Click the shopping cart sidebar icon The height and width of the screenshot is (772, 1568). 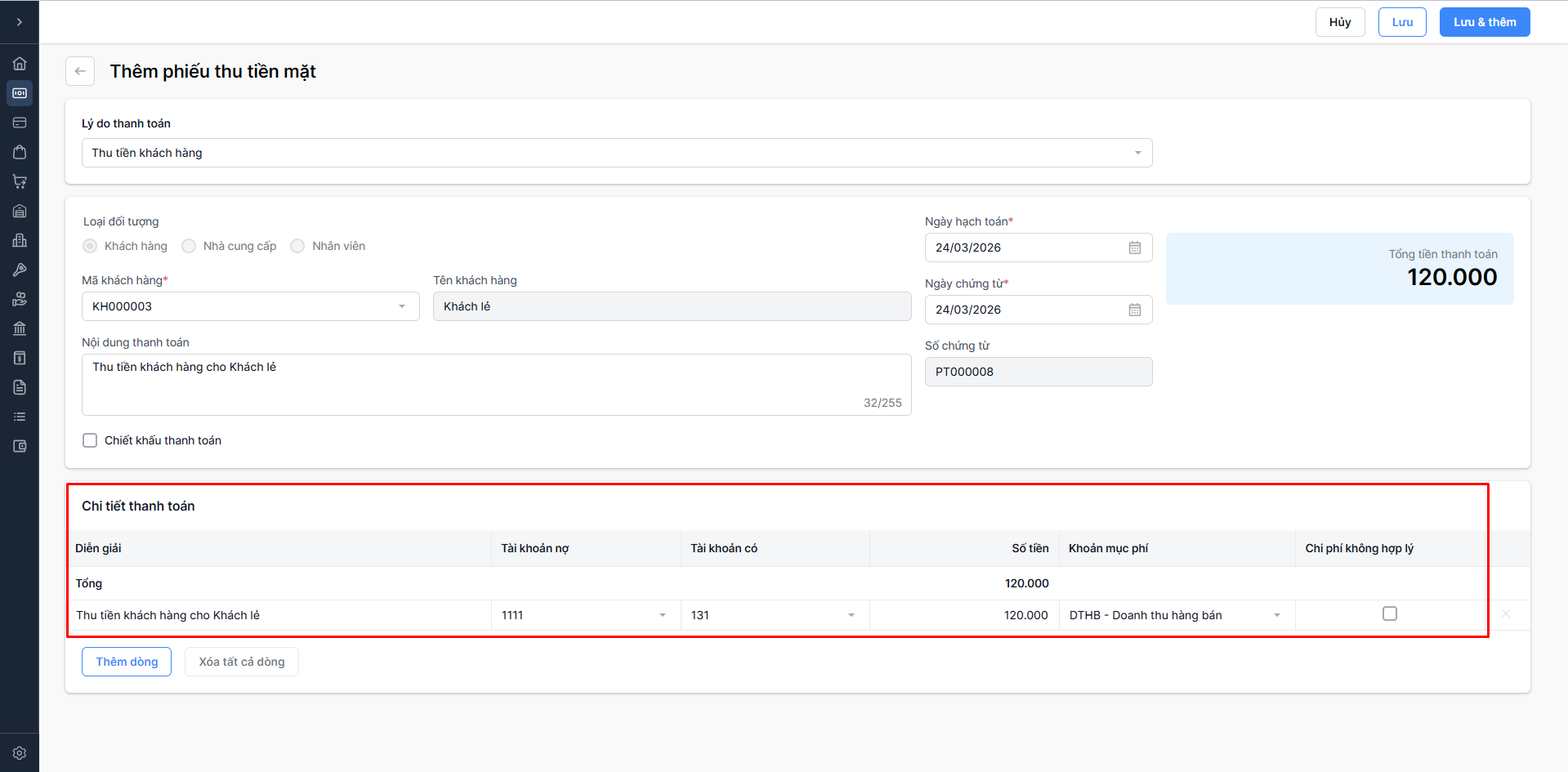(20, 181)
